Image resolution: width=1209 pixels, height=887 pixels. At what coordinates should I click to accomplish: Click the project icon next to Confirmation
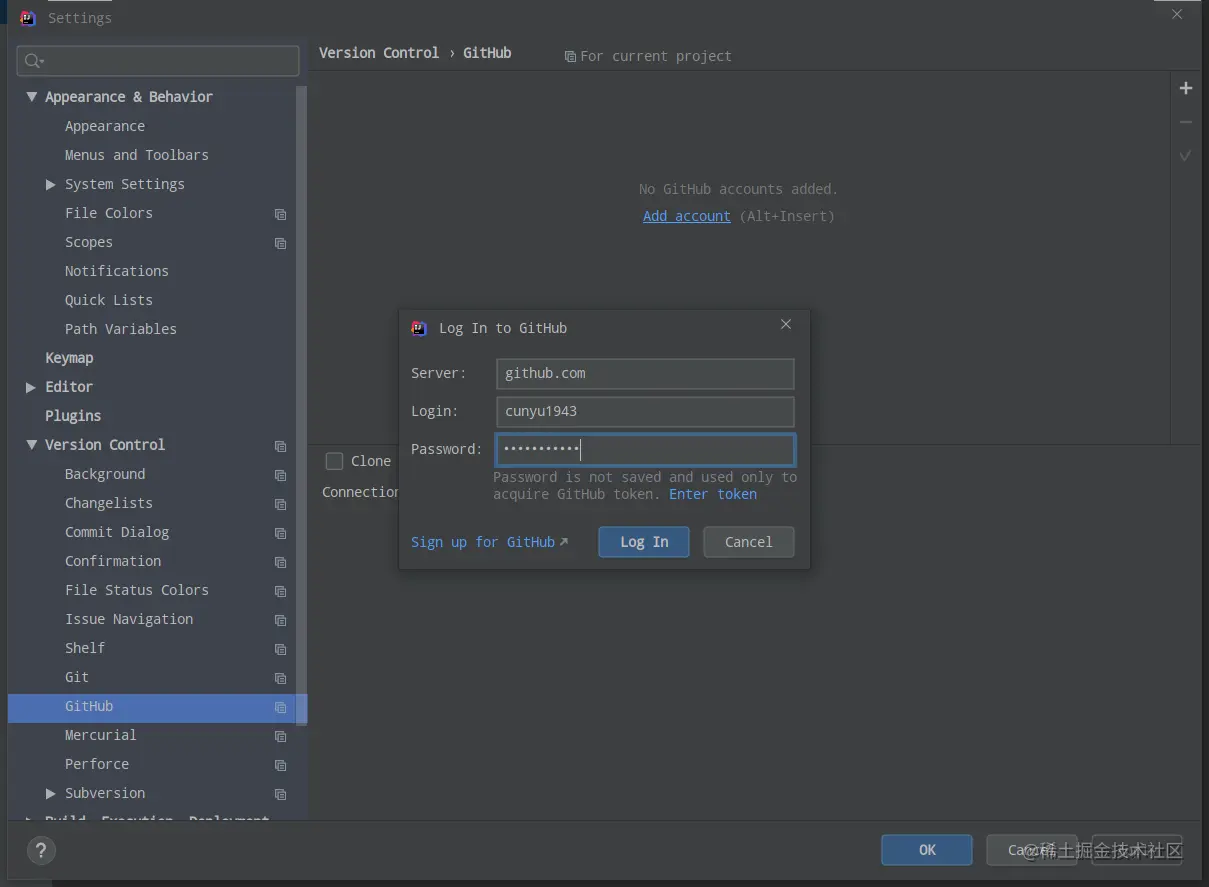tap(280, 562)
